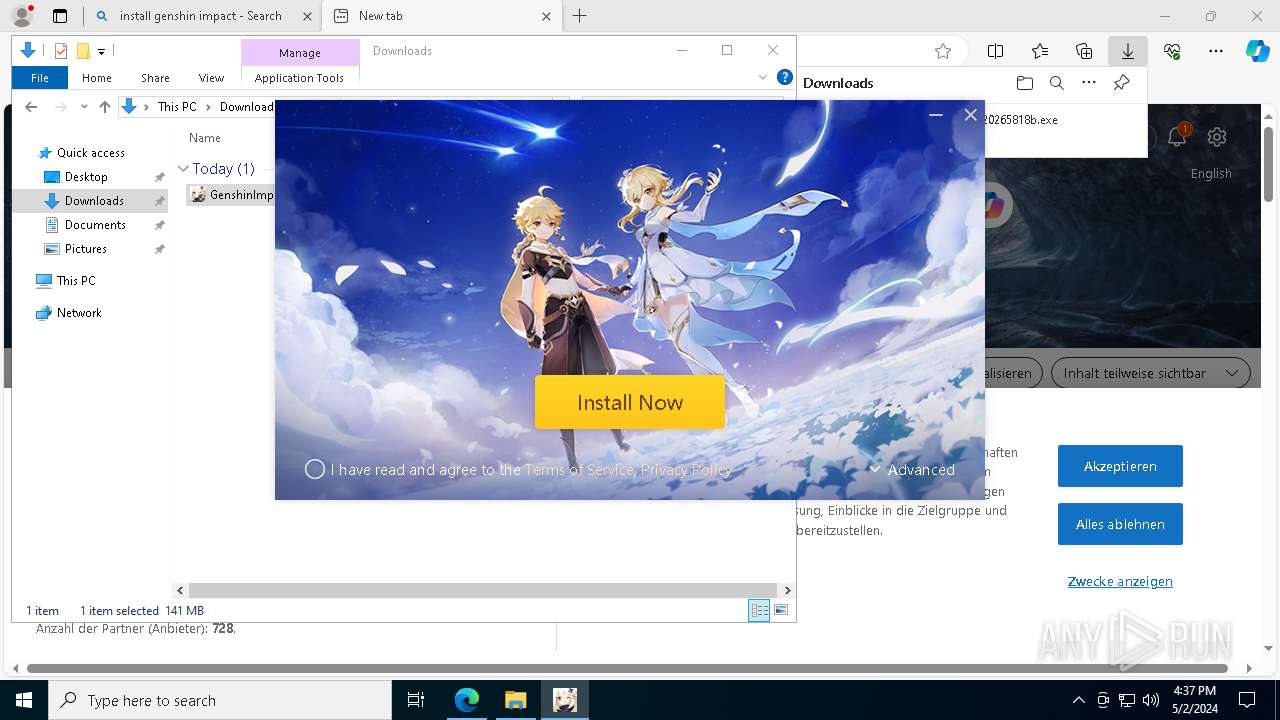Toggle the Edge Downloads toolbar icon
This screenshot has height=720, width=1280.
(x=1128, y=51)
